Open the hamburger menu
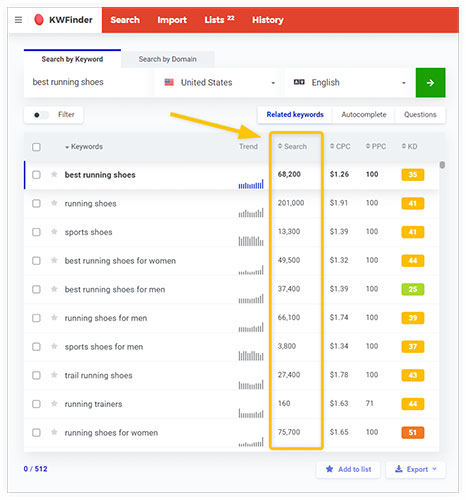Screen dimensions: 466x500 click(18, 20)
